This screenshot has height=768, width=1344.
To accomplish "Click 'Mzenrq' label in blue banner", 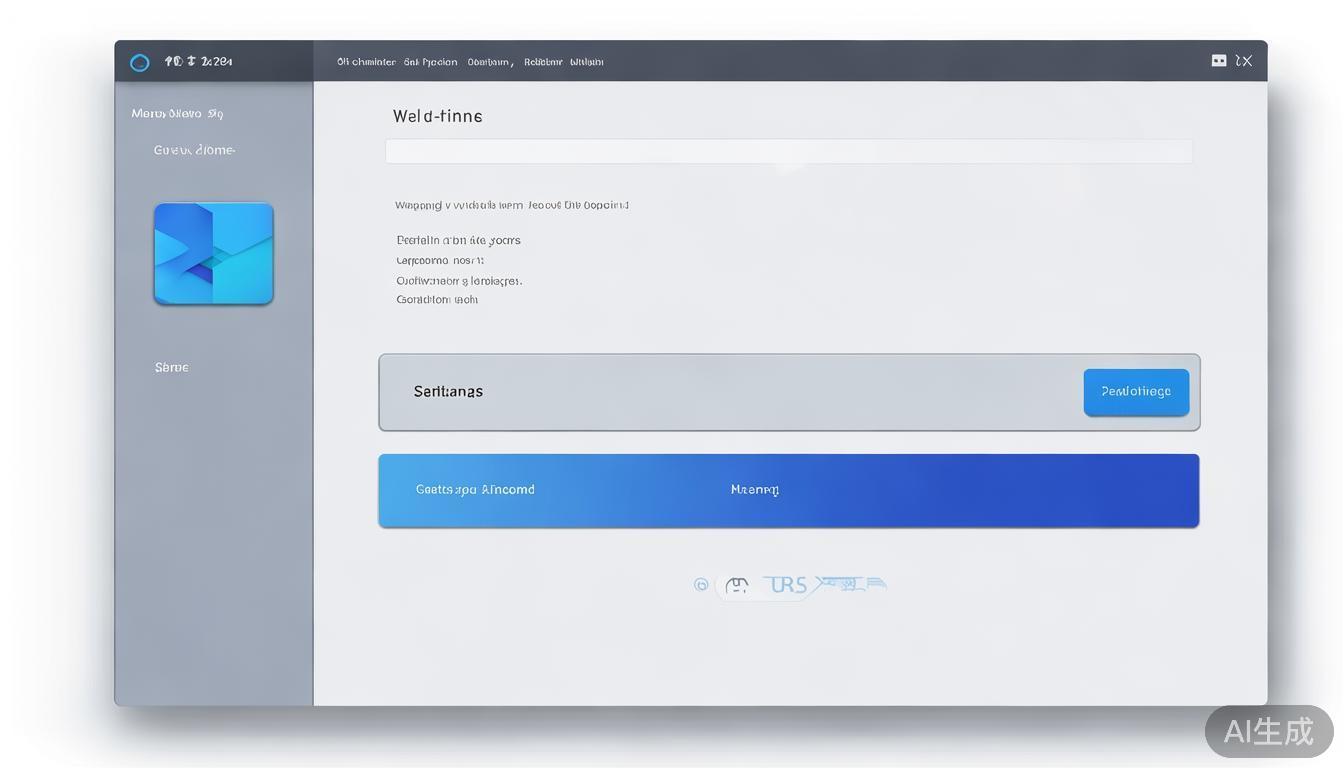I will 754,490.
